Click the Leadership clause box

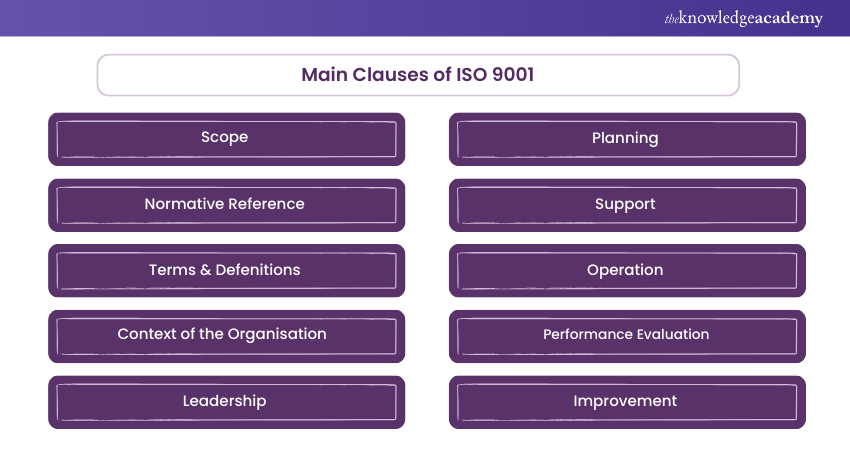(226, 401)
